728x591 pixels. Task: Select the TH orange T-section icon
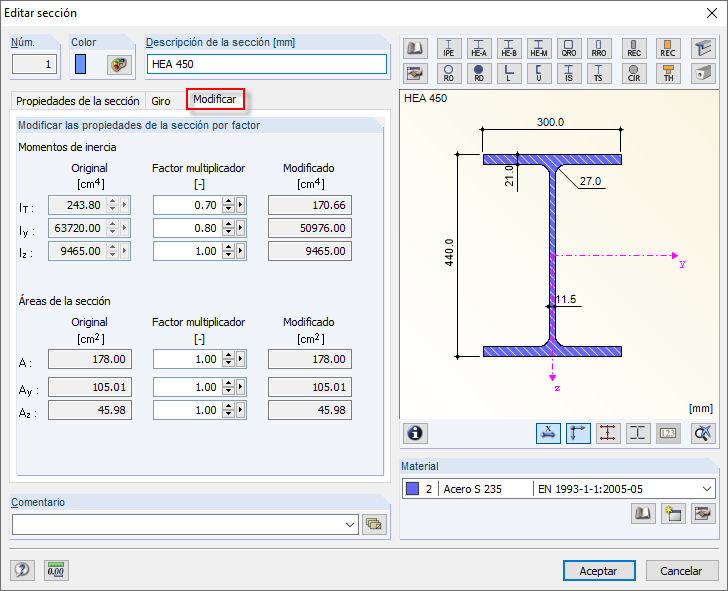tap(668, 73)
